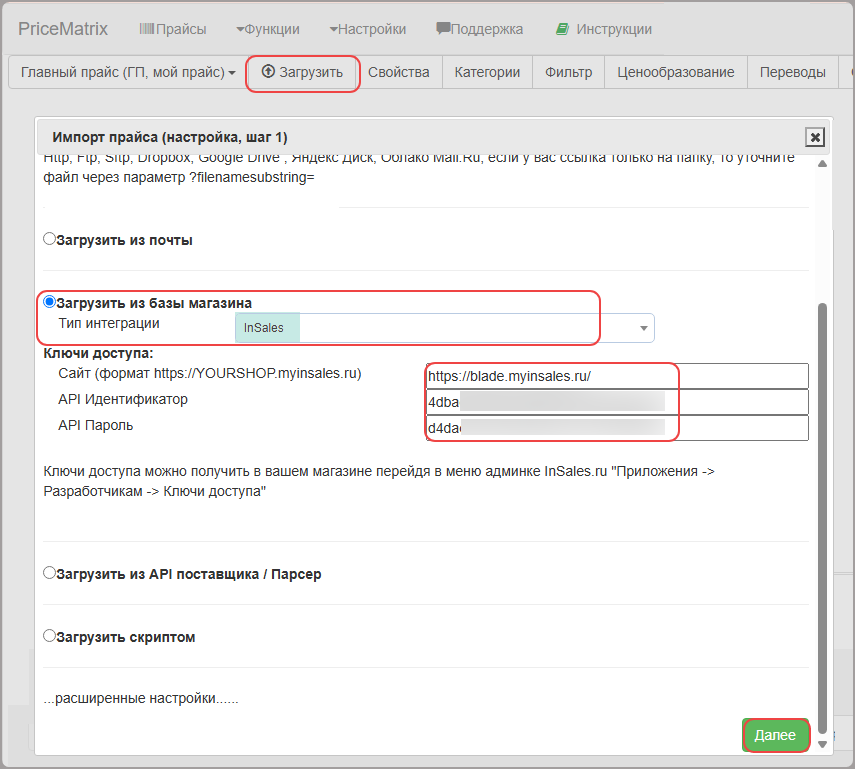
Task: Click the site URL input field
Action: coord(617,376)
